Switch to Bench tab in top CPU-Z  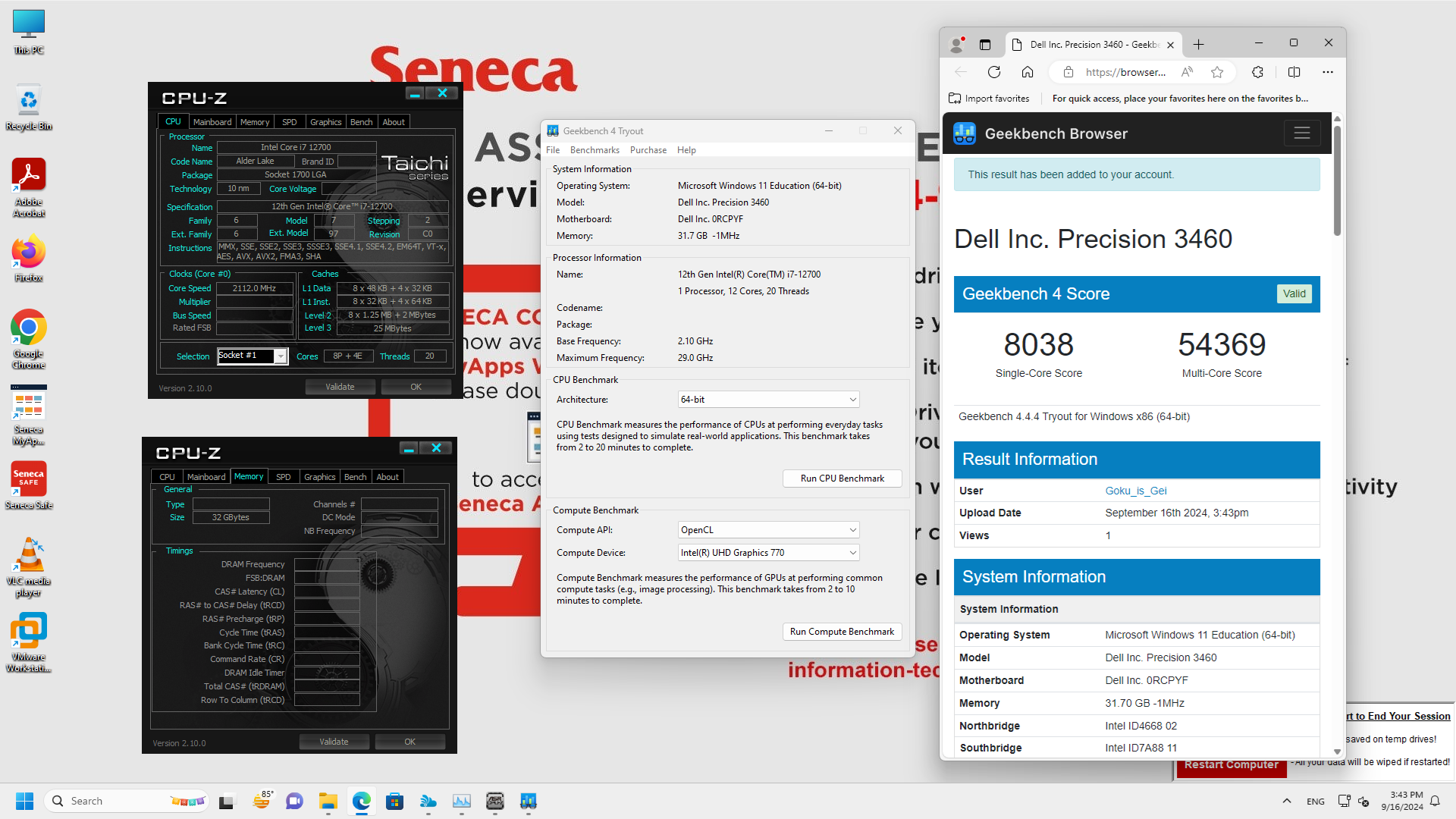coord(362,122)
